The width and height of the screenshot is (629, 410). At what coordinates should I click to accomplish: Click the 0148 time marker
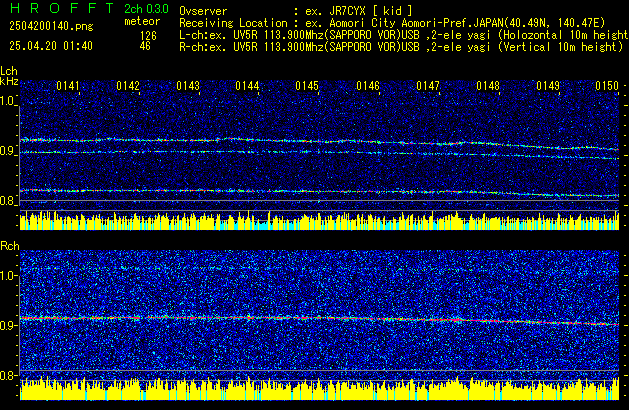[488, 86]
